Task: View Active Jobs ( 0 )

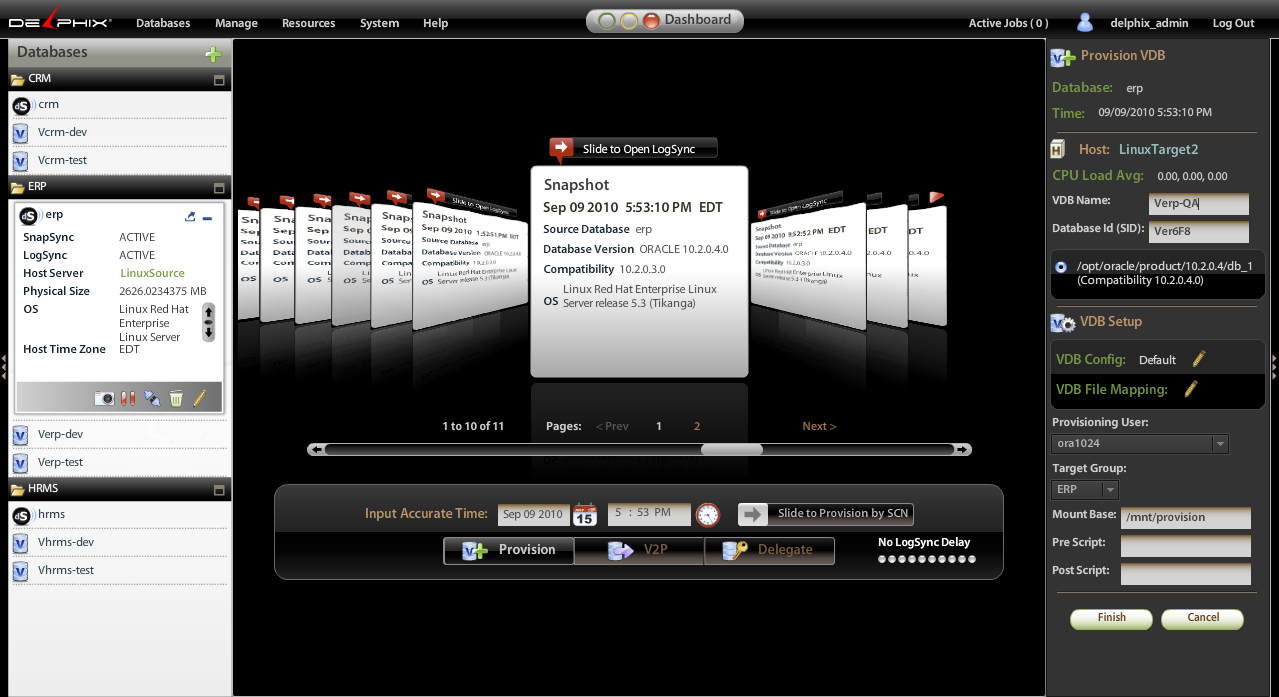Action: [x=1008, y=23]
